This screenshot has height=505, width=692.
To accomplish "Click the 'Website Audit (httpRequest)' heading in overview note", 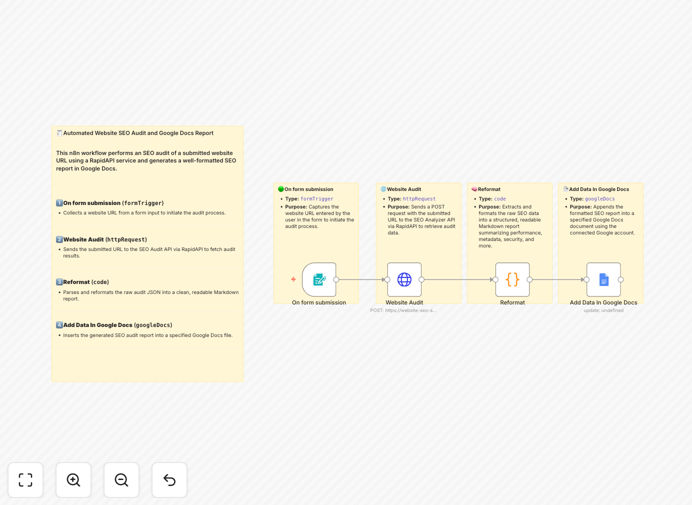I will (102, 240).
